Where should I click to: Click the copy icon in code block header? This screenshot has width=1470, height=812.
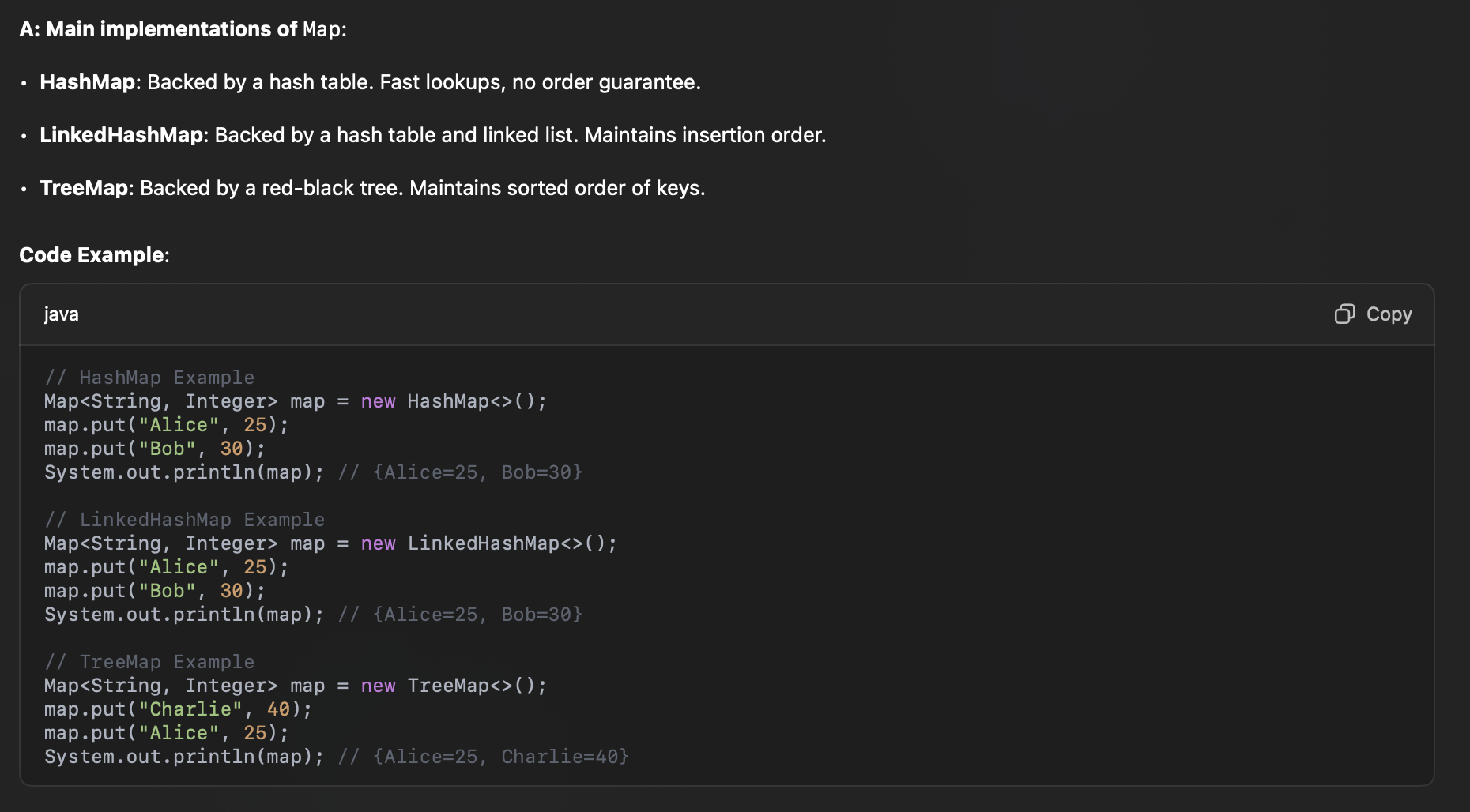[x=1344, y=314]
